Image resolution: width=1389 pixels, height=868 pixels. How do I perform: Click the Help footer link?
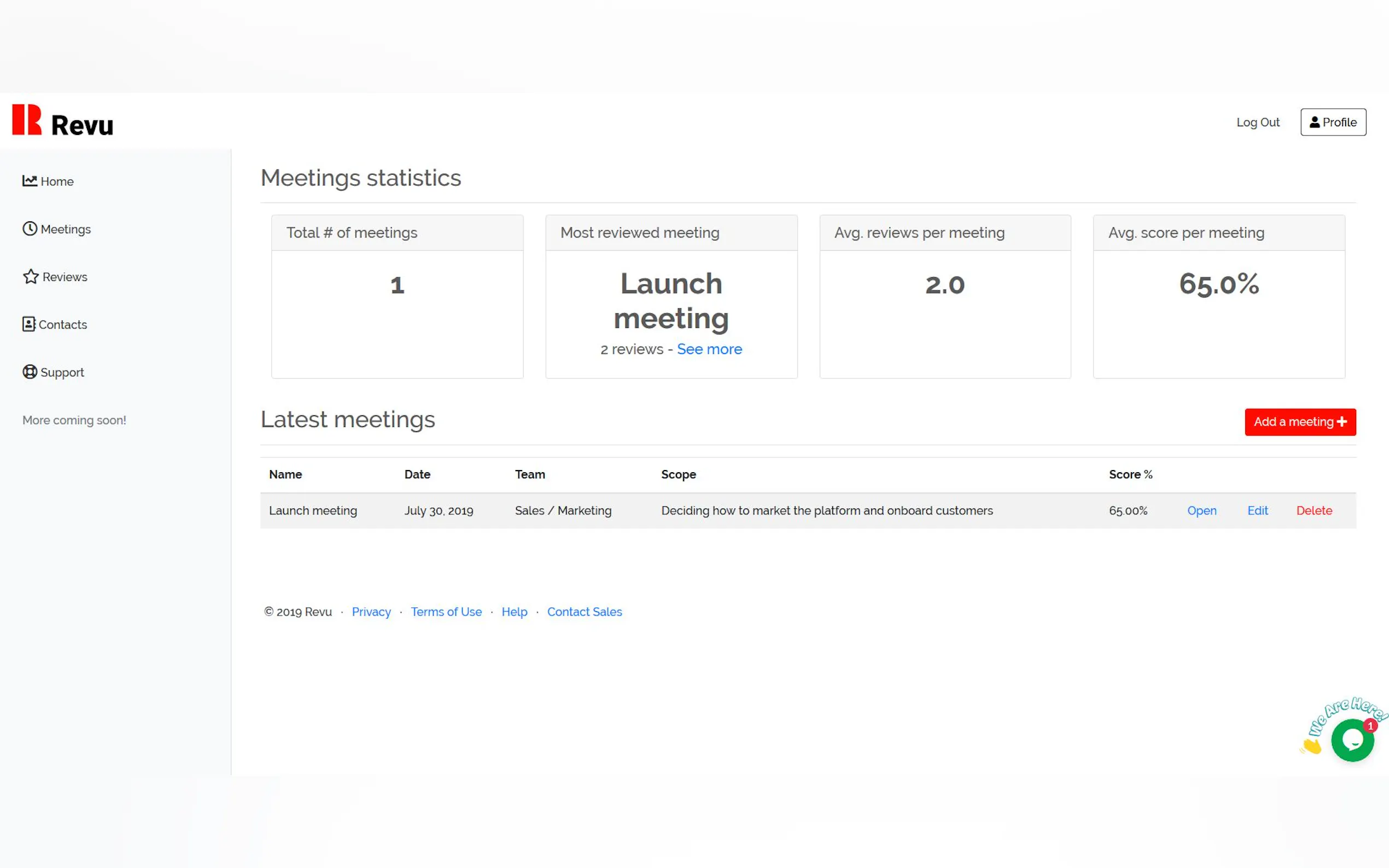point(514,612)
